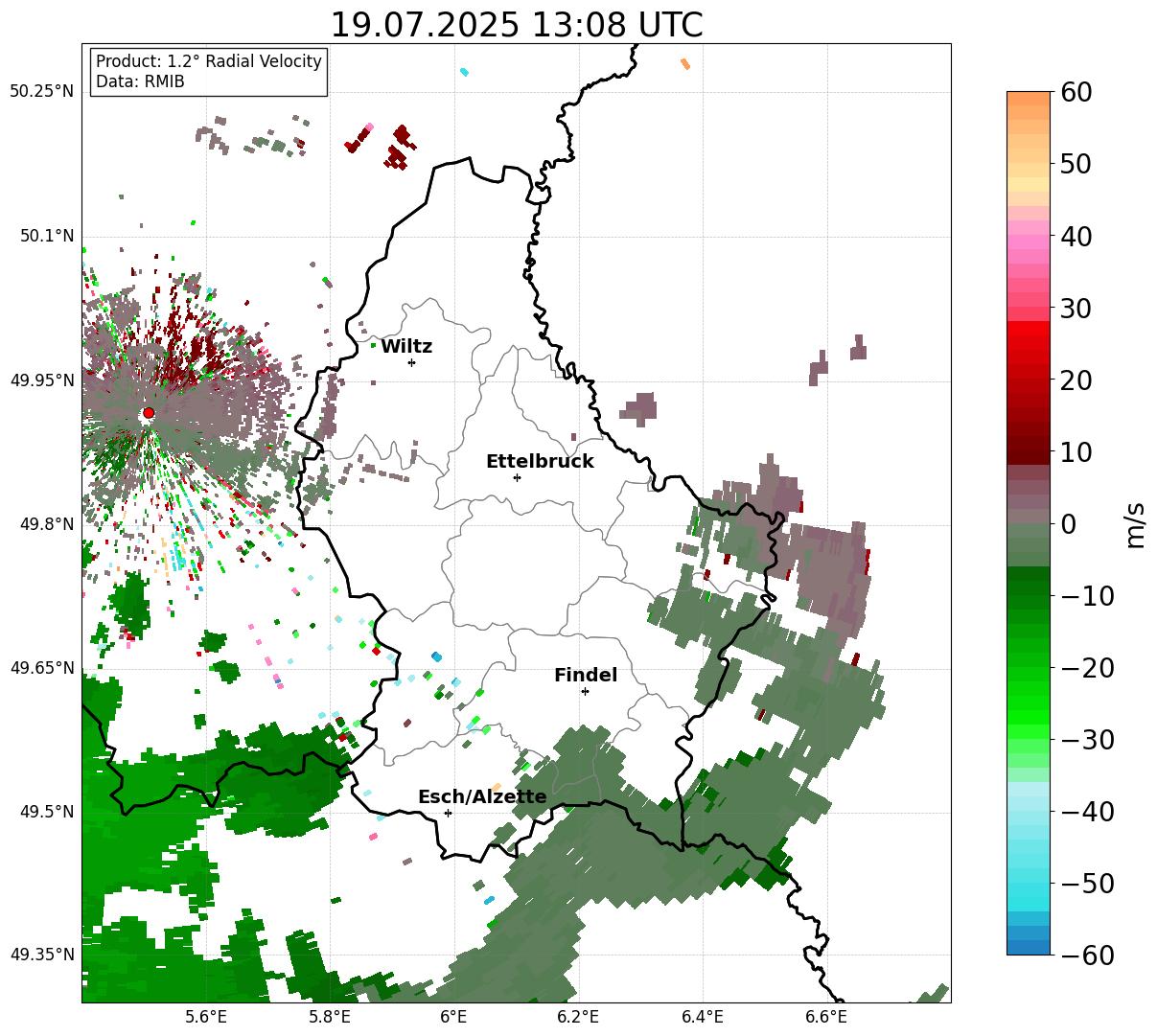Click the m/s colorbar unit label
The height and width of the screenshot is (1036, 1157).
(x=1135, y=523)
